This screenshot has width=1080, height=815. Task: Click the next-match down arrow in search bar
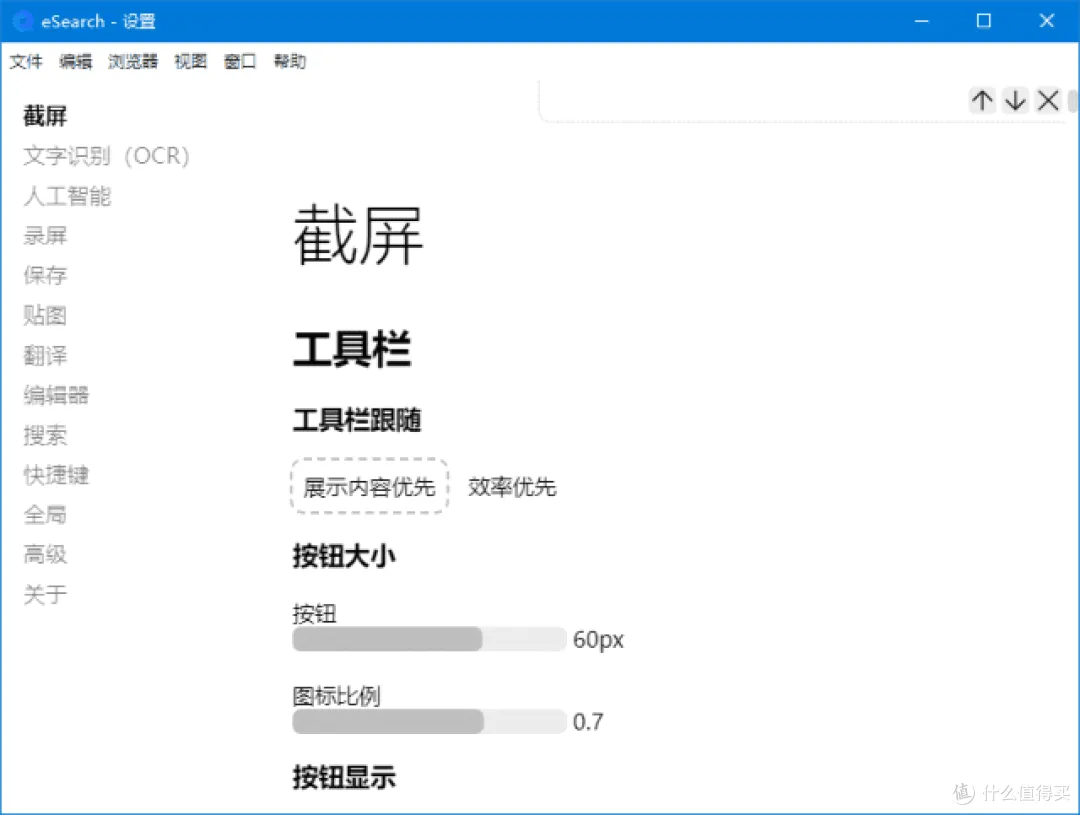tap(1015, 100)
